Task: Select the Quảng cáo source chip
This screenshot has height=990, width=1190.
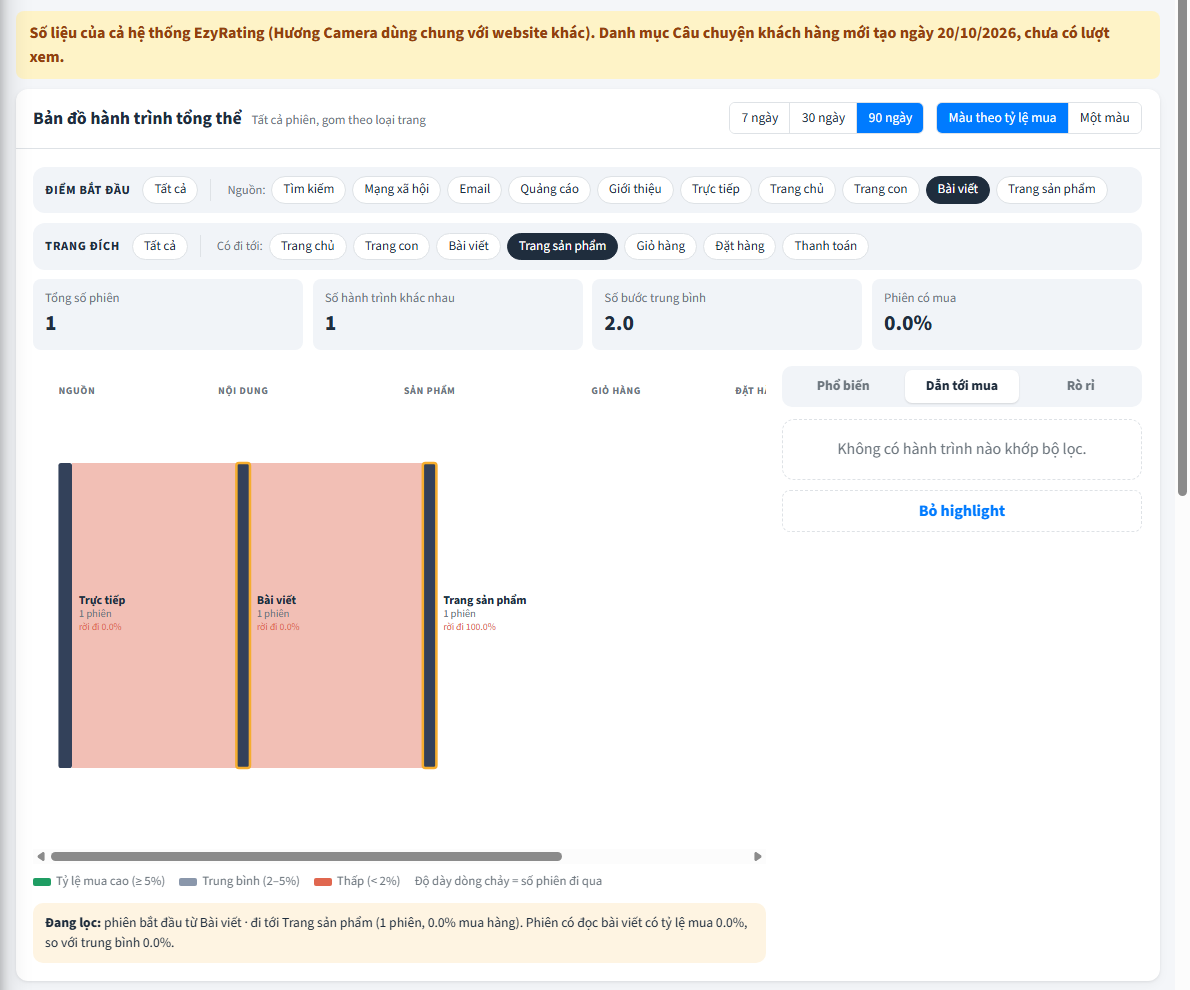Action: click(x=549, y=189)
